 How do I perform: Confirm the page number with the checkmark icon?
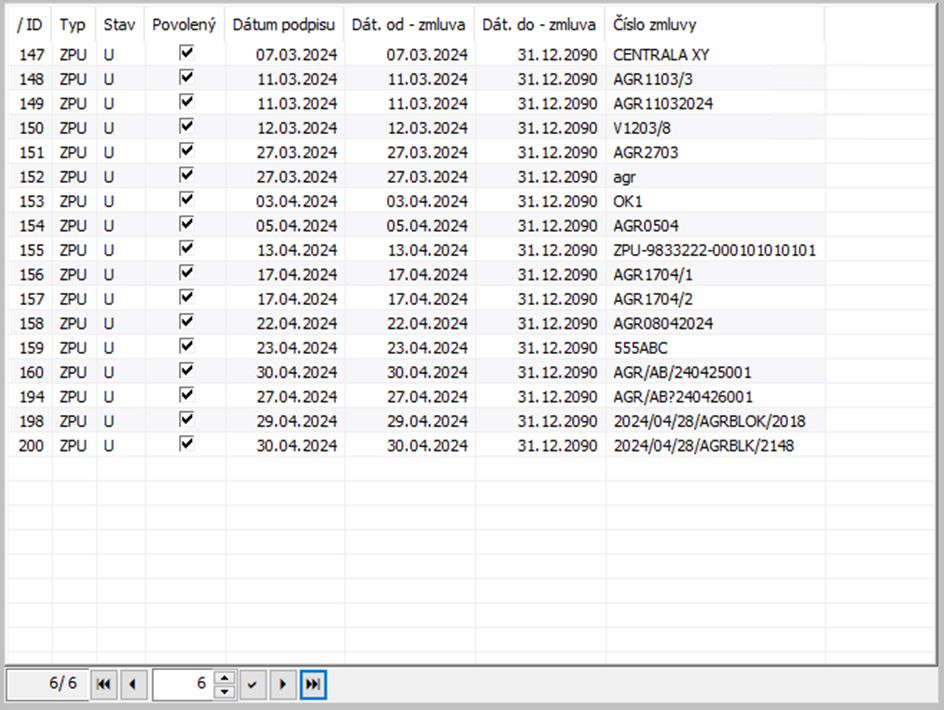click(x=252, y=684)
